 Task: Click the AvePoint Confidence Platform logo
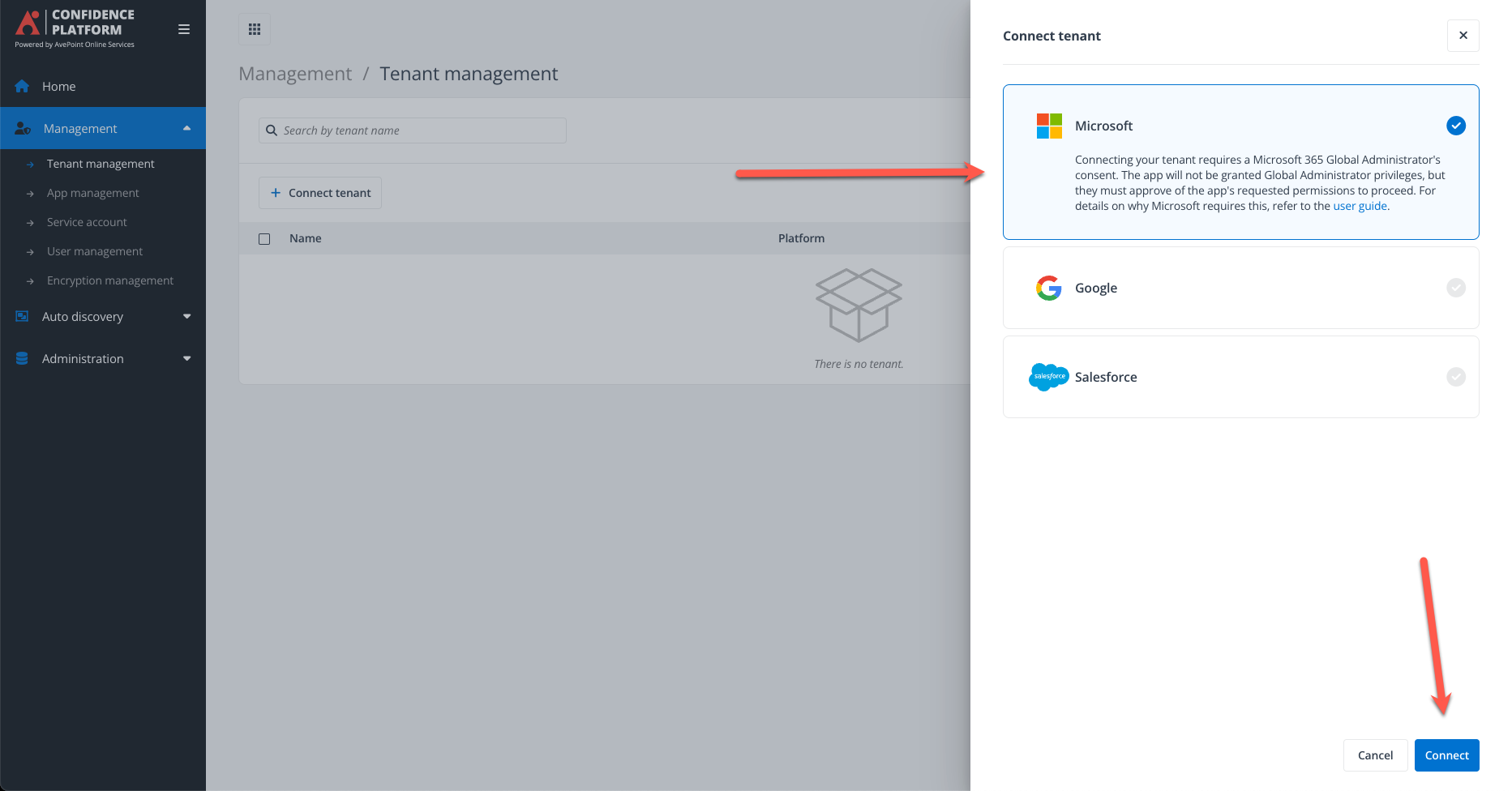tap(71, 24)
